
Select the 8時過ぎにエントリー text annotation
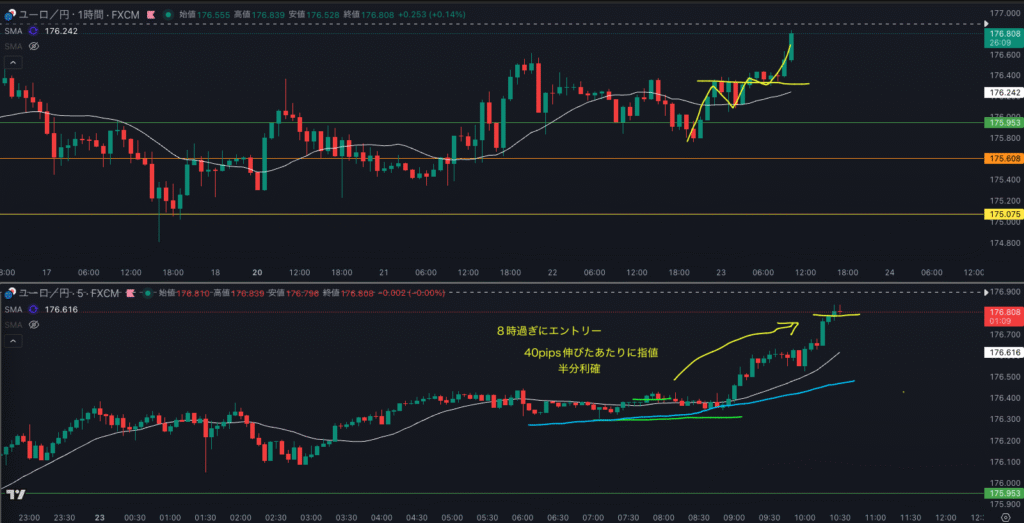[x=548, y=330]
